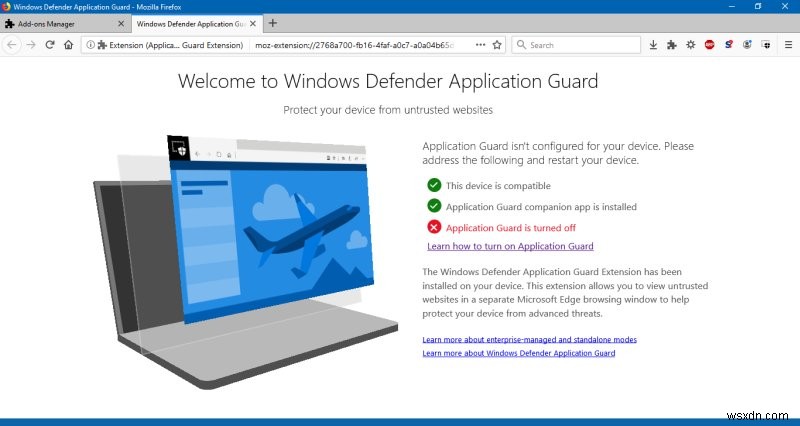Open the Firefox hamburger menu
Viewport: 800px width, 426px height.
[788, 45]
